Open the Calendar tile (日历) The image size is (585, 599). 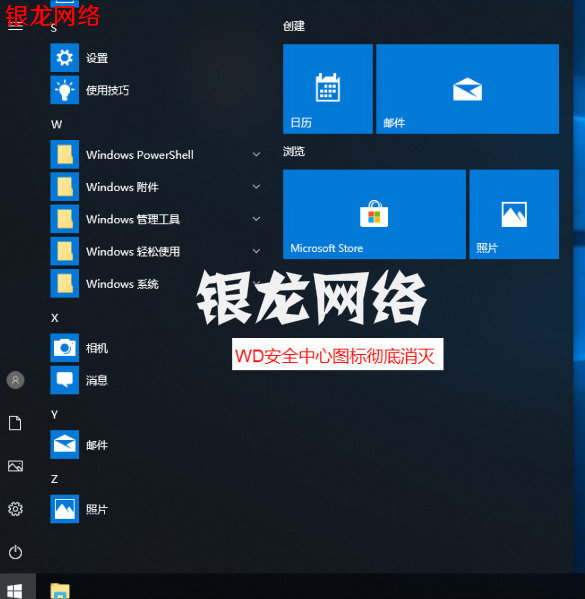coord(328,89)
